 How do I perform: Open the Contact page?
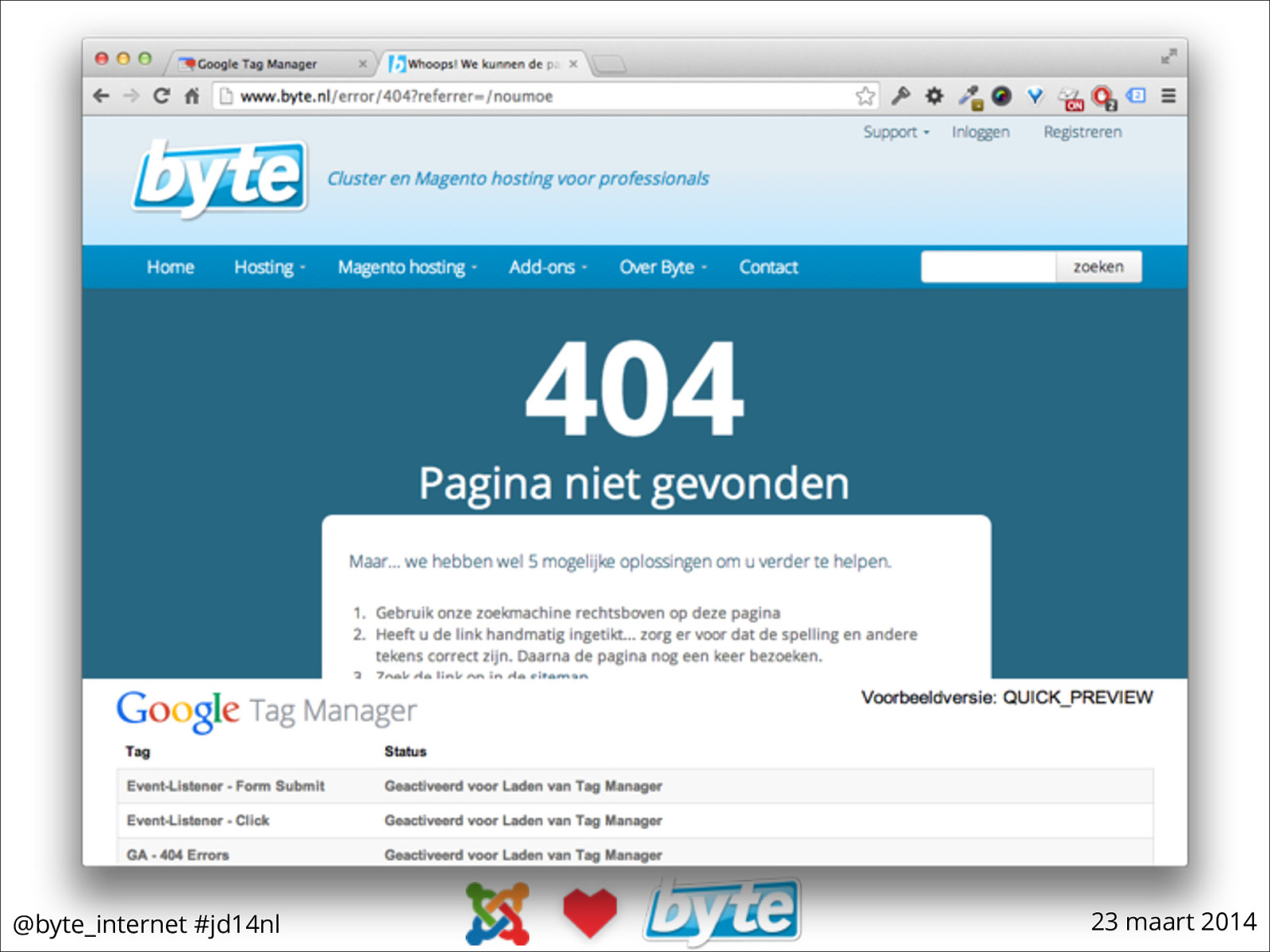tap(768, 267)
